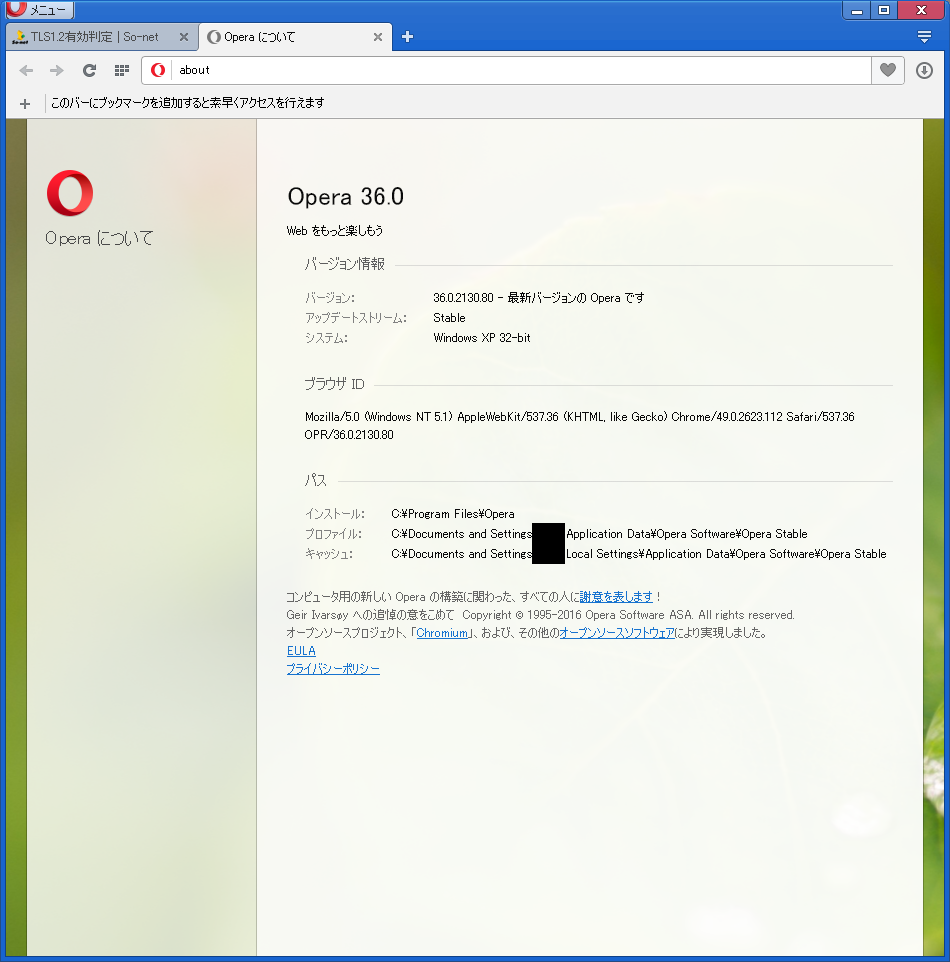Image resolution: width=950 pixels, height=962 pixels.
Task: Minimize the Opera window
Action: [857, 10]
